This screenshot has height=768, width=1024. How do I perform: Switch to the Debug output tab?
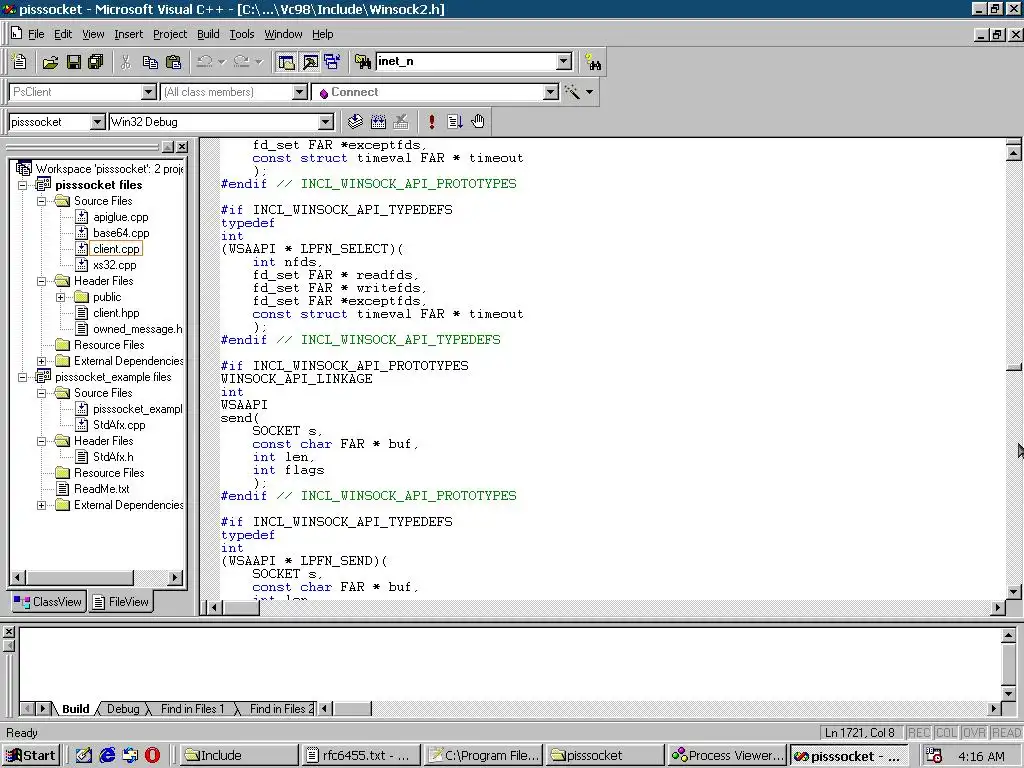point(123,709)
